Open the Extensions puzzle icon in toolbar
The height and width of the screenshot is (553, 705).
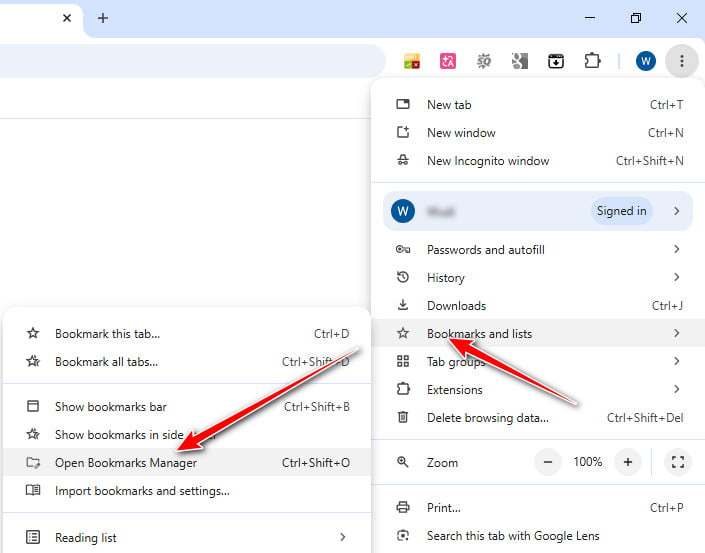point(592,61)
